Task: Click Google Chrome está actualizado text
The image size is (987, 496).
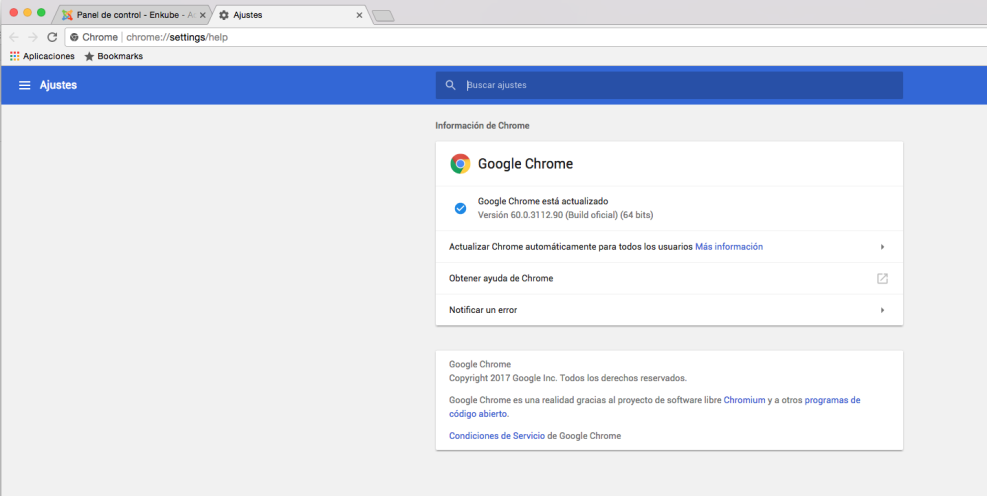Action: point(543,201)
